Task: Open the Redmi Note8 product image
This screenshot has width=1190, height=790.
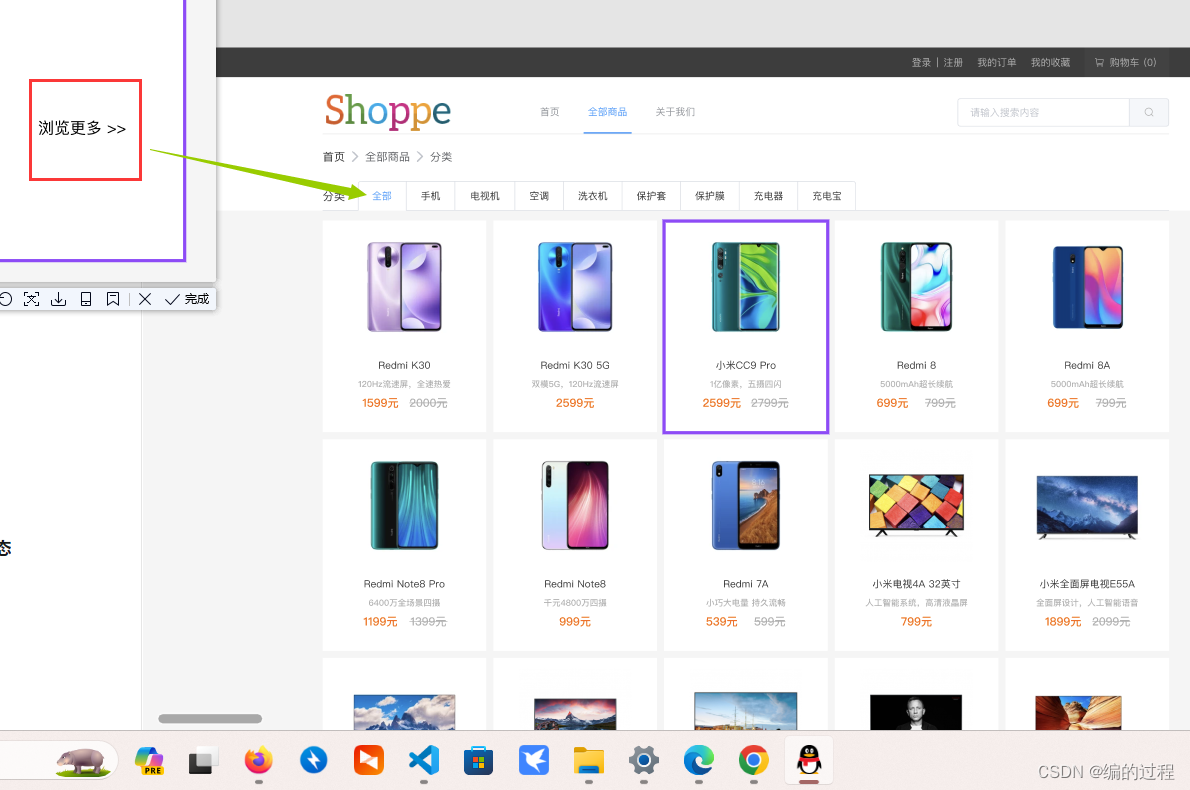Action: 575,505
